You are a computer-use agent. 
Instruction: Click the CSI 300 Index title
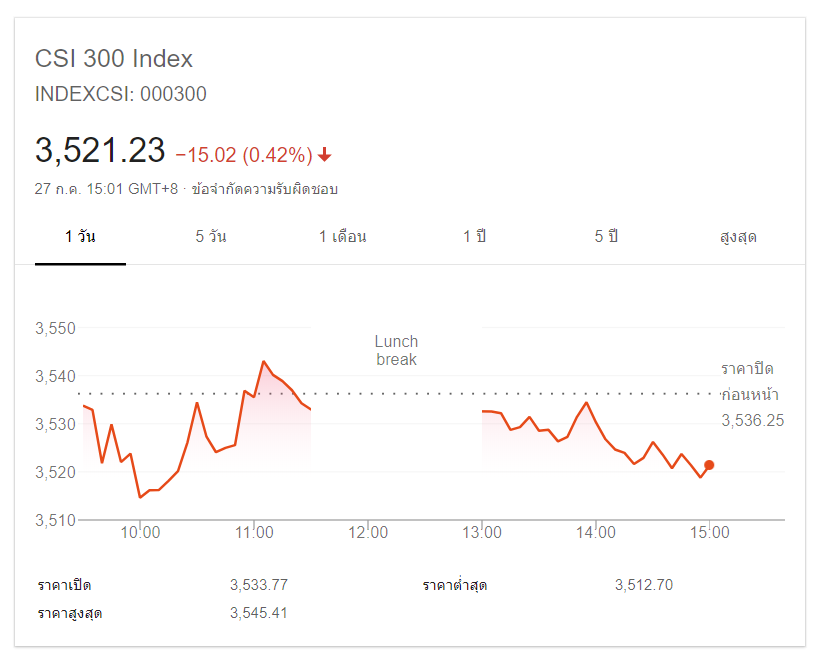114,59
